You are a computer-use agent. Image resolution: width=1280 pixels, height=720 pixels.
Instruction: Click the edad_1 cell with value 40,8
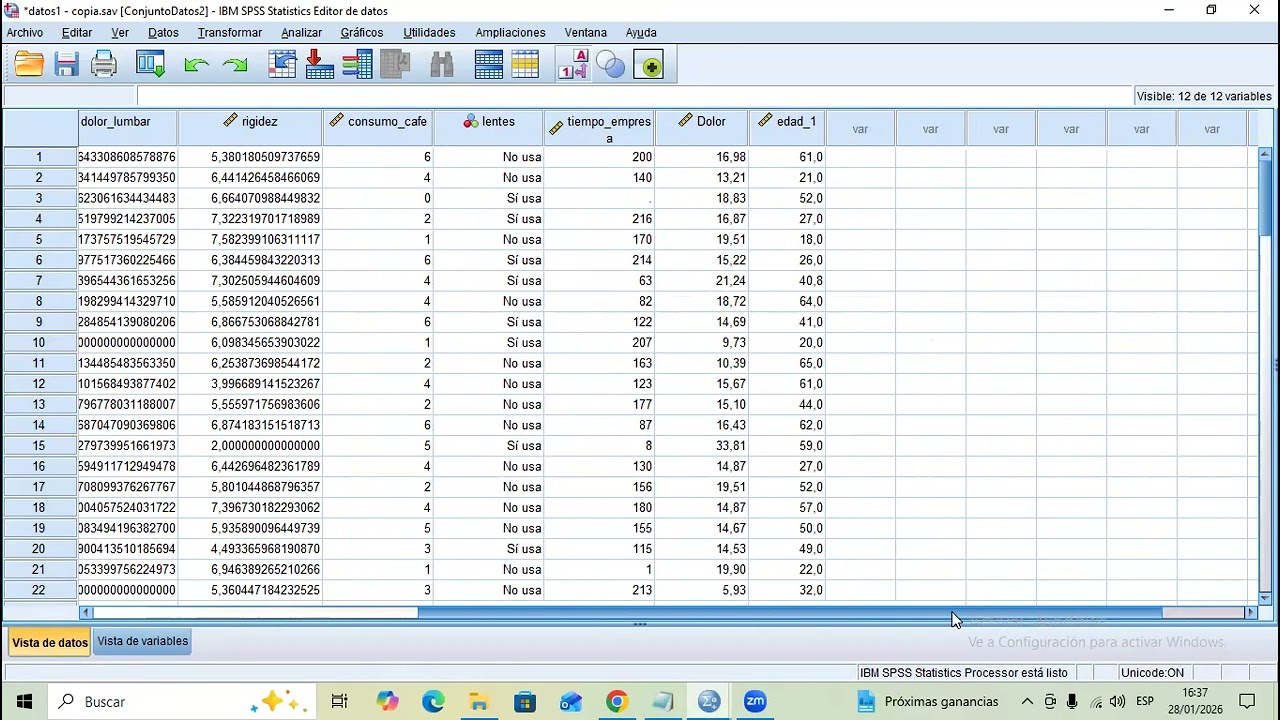coord(786,281)
